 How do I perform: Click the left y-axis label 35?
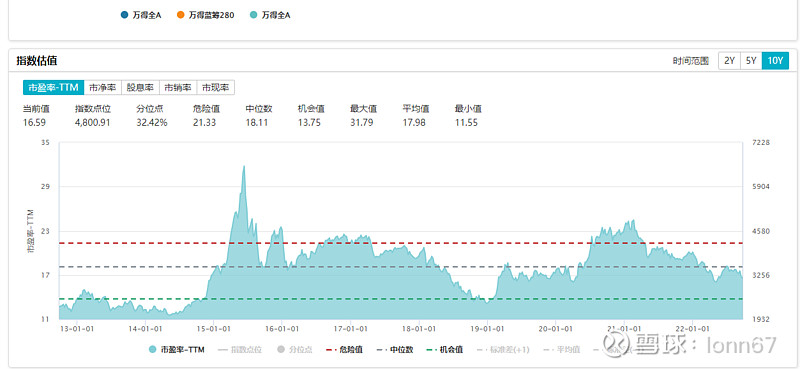click(x=45, y=142)
